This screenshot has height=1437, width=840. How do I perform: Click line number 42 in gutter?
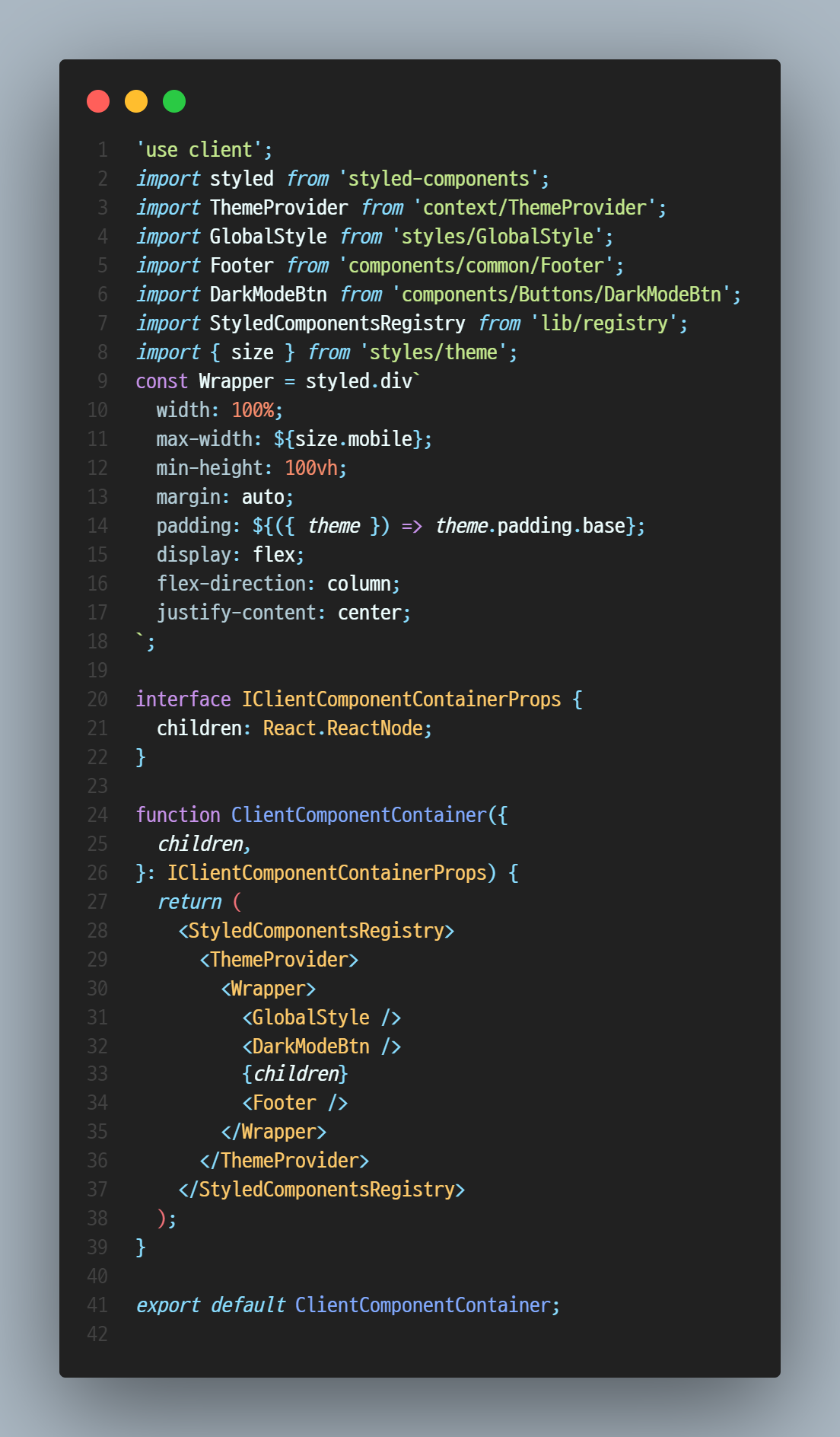coord(97,1334)
